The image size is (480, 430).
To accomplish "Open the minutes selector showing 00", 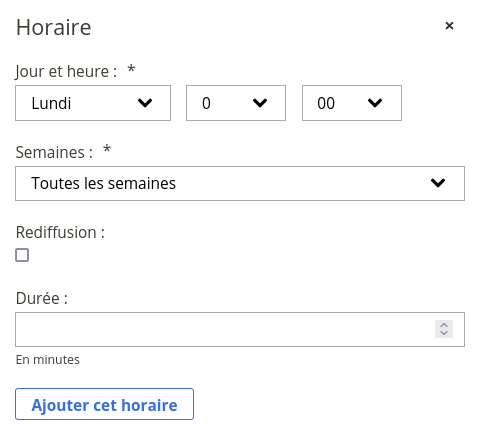I will pyautogui.click(x=352, y=103).
